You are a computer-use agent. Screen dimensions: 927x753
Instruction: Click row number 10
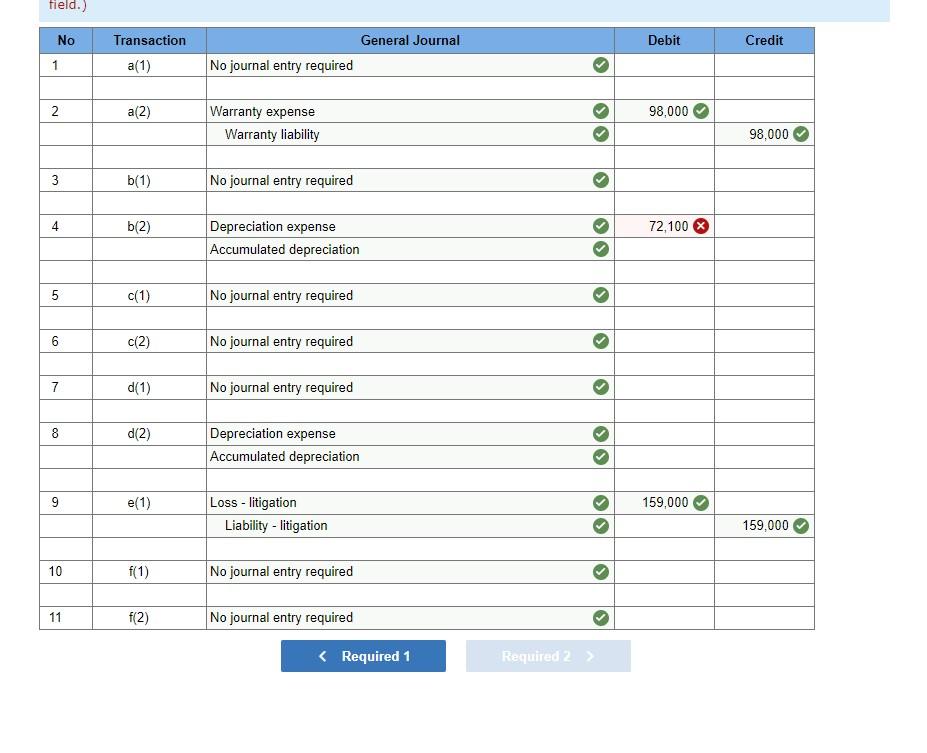point(55,572)
